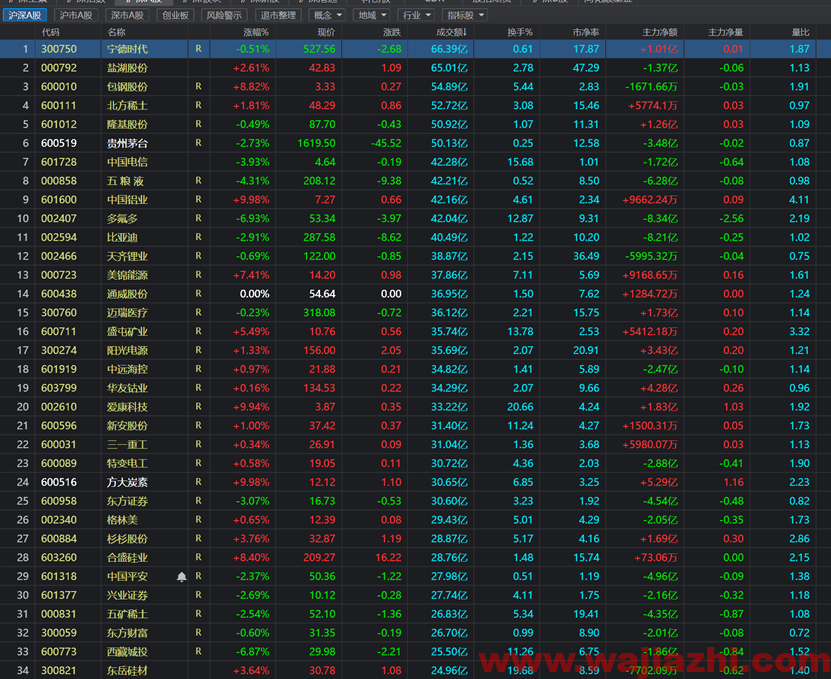Select stock 兴业证券
Viewport: 831px width, 679px height.
[x=127, y=595]
